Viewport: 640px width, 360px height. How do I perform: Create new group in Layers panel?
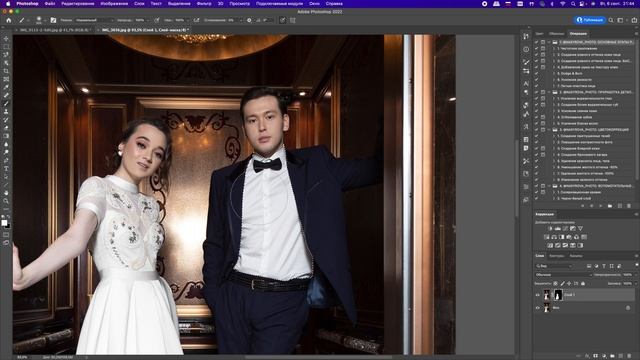click(x=612, y=356)
